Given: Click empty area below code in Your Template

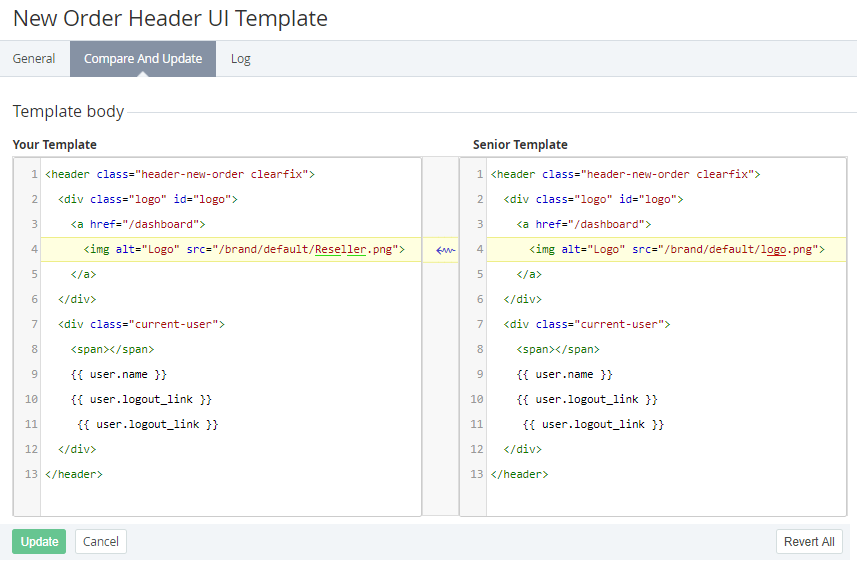Looking at the screenshot, I should (230, 500).
